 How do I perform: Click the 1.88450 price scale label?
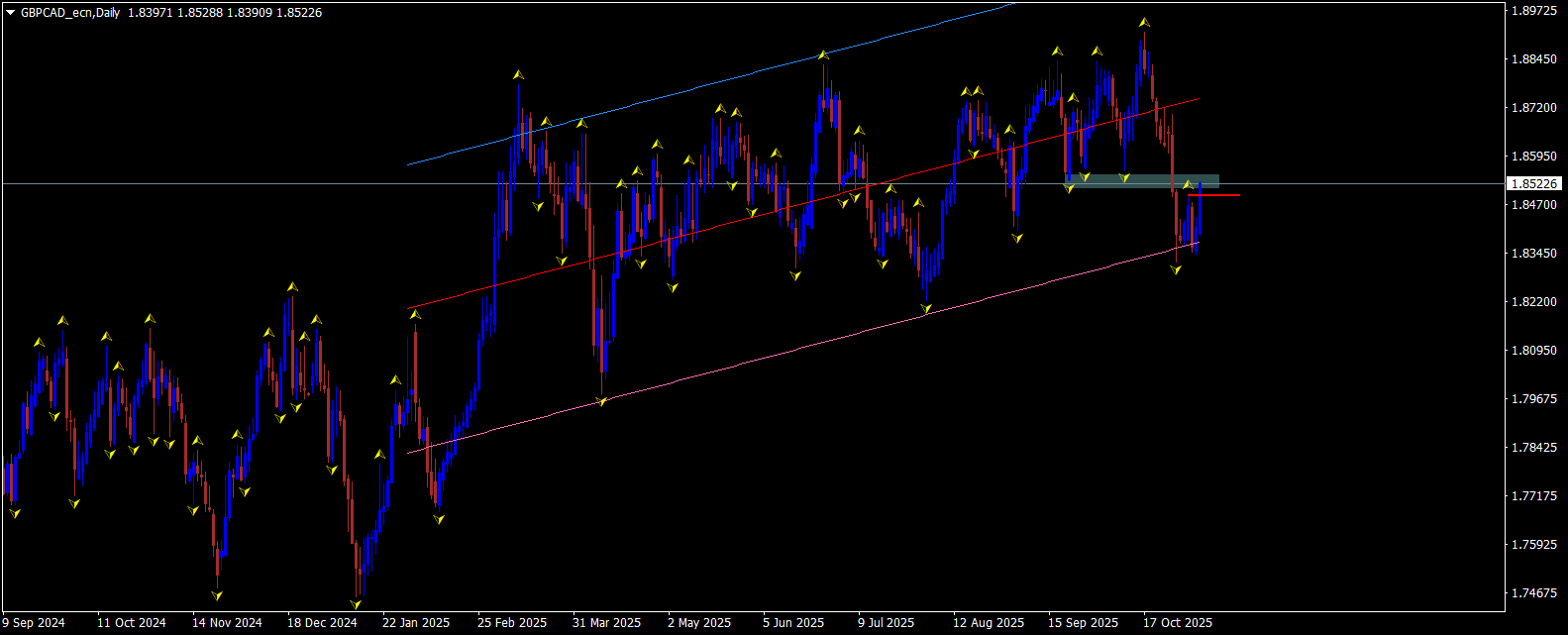1534,58
